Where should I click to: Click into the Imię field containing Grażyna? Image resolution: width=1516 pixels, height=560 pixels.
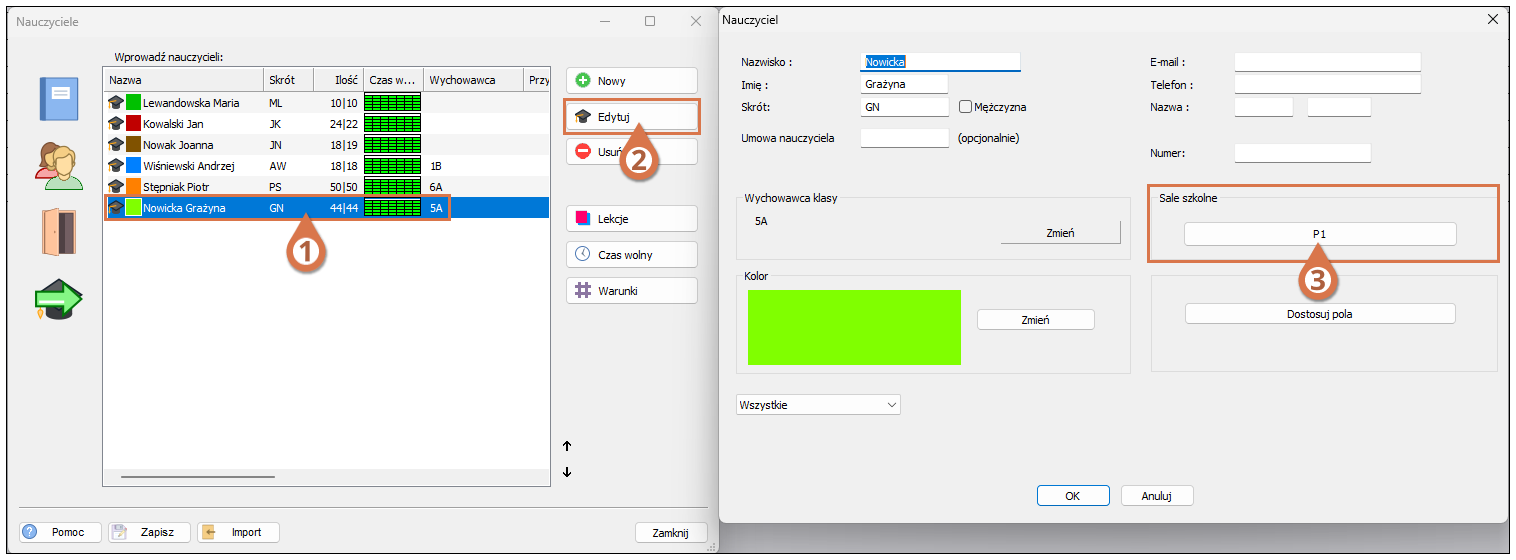[x=904, y=85]
